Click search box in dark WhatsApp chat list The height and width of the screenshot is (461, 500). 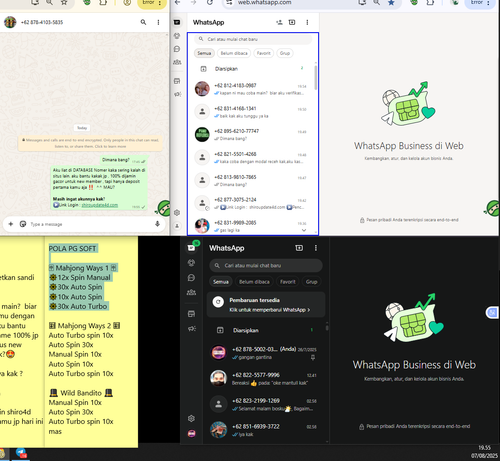(266, 266)
